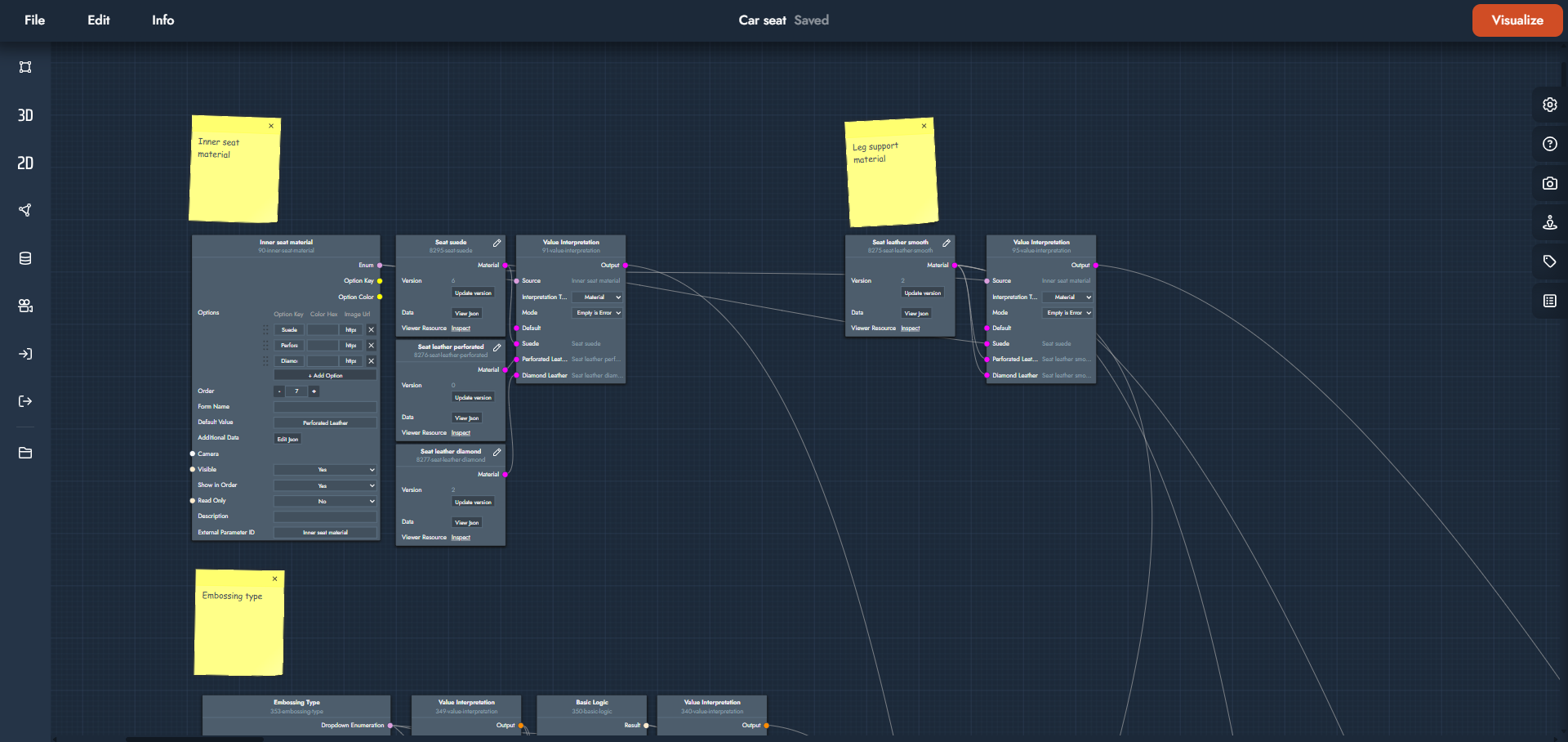Close the Embossing type sticky note
The height and width of the screenshot is (742, 1568).
point(274,579)
